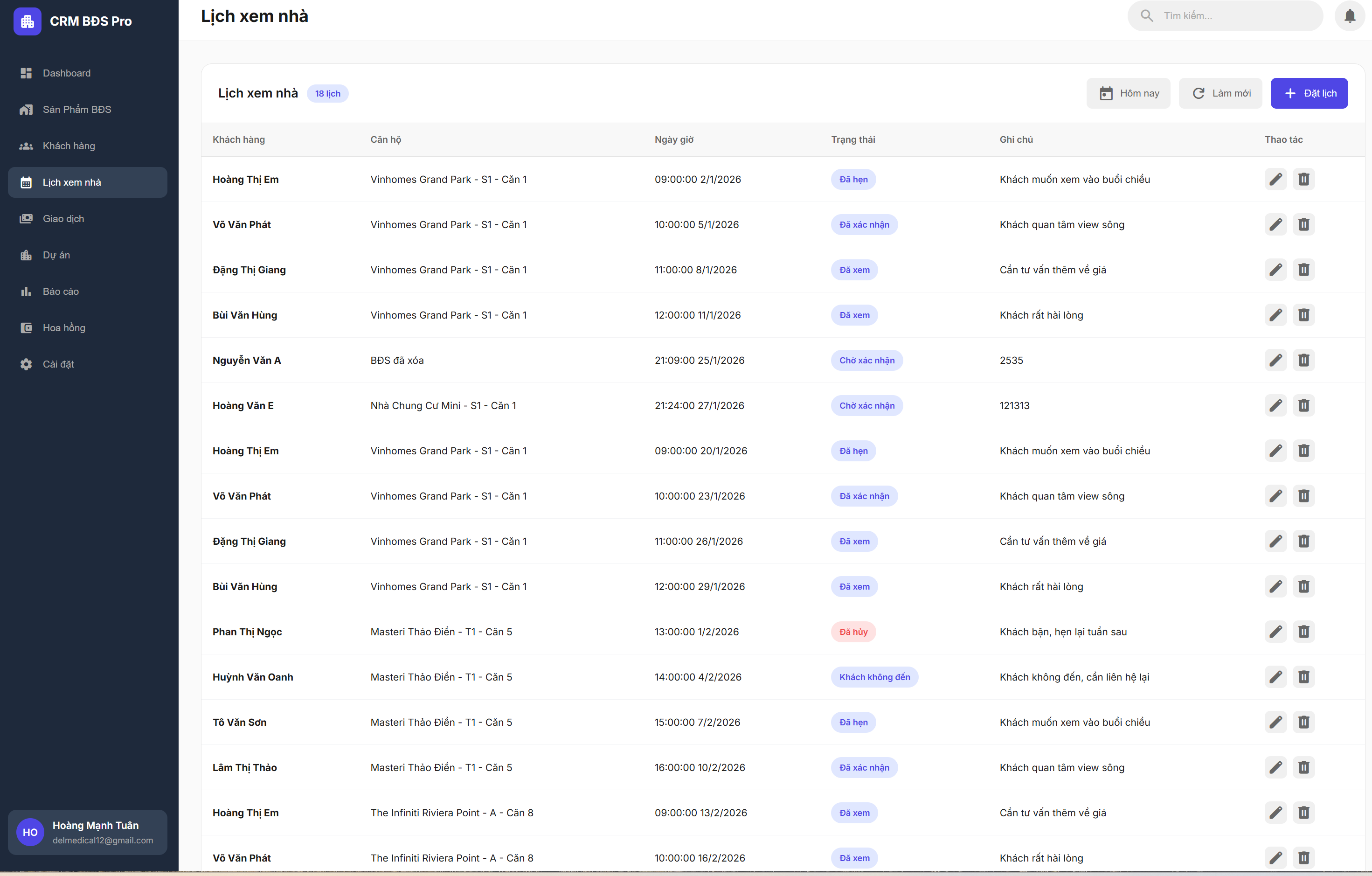This screenshot has height=876, width=1372.
Task: Edit Tô Văn Sơn's viewing appointment
Action: point(1275,722)
